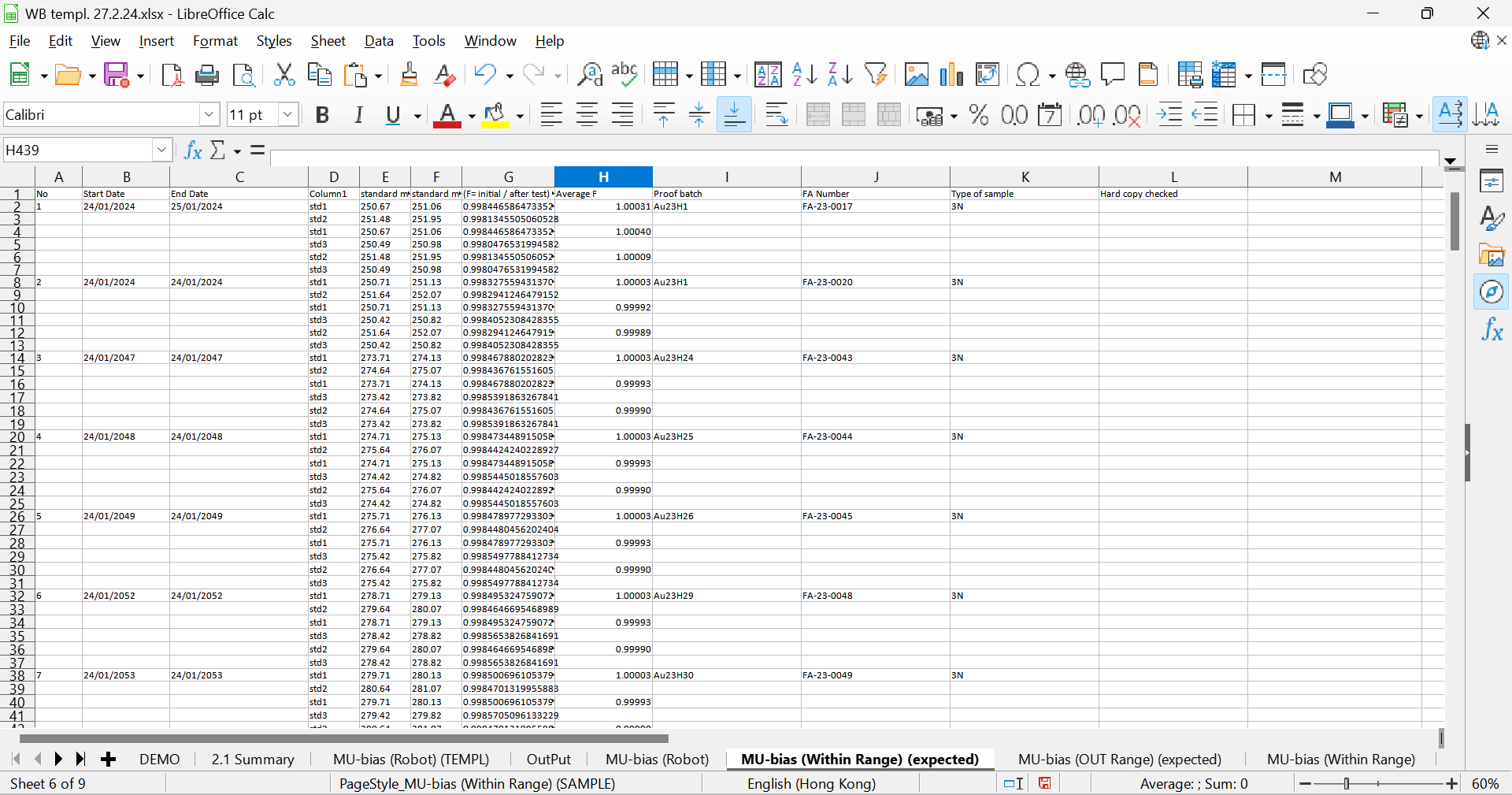Click column H header

click(603, 177)
